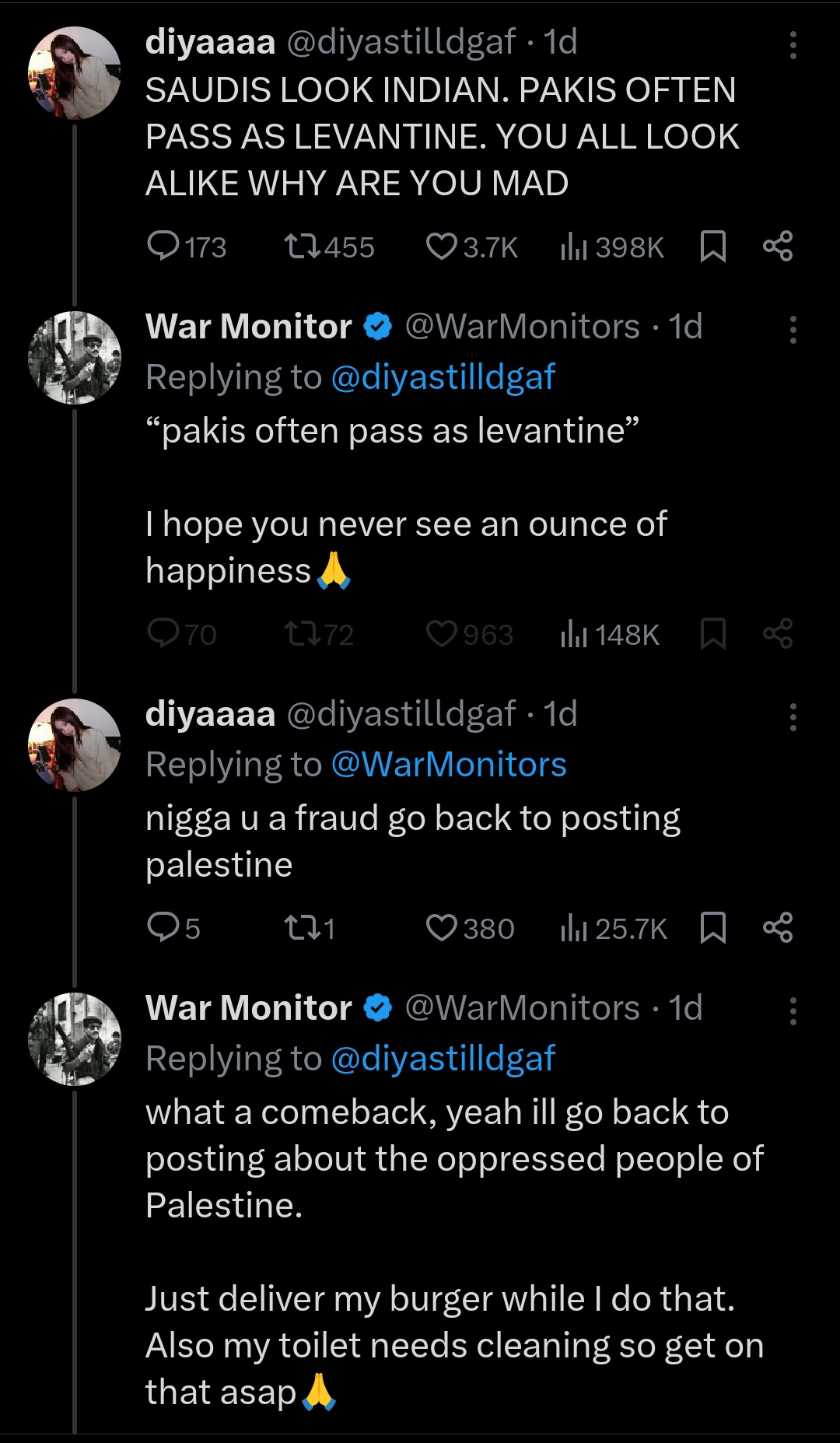Viewport: 840px width, 1443px height.
Task: Open more options for diyaaaa's first post
Action: (793, 45)
